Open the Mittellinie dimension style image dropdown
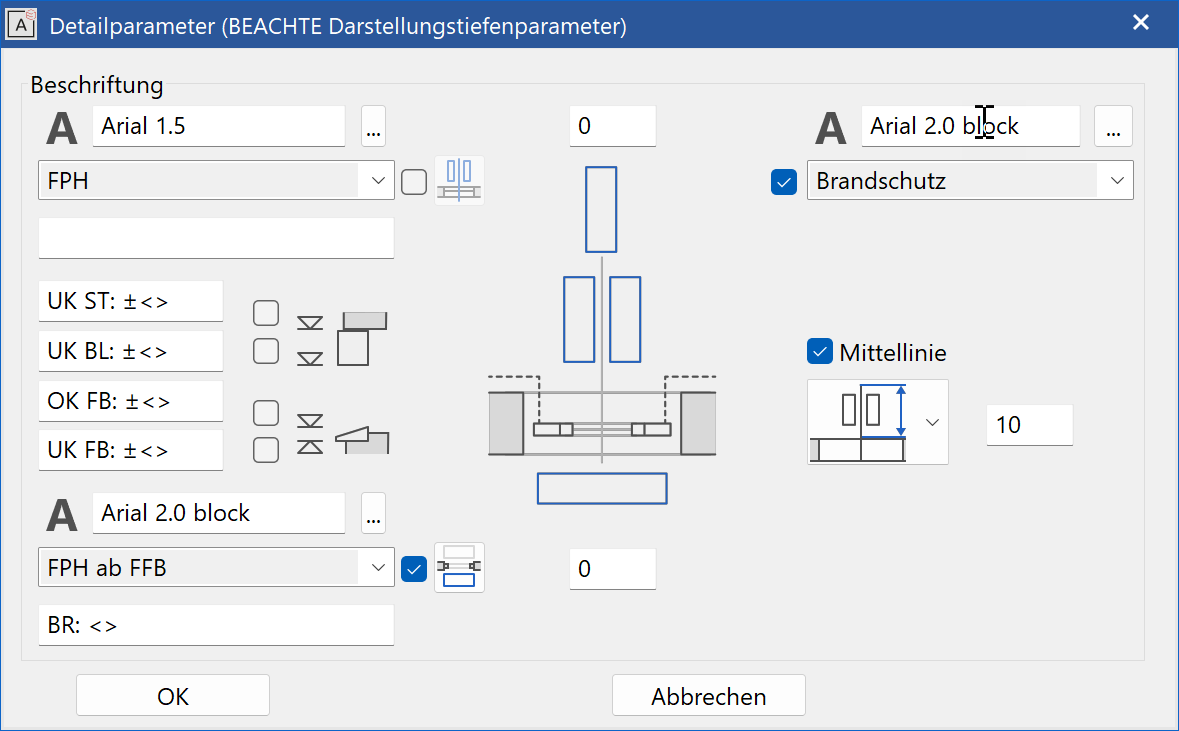 877,422
